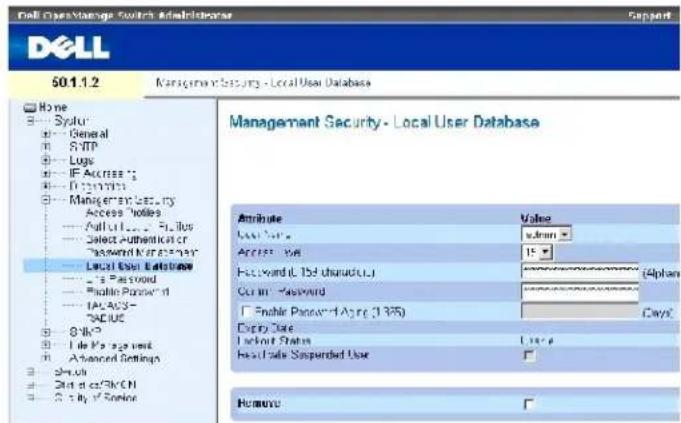Viewport: 681px width, 423px height.
Task: Open General under System
Action: coord(89,134)
